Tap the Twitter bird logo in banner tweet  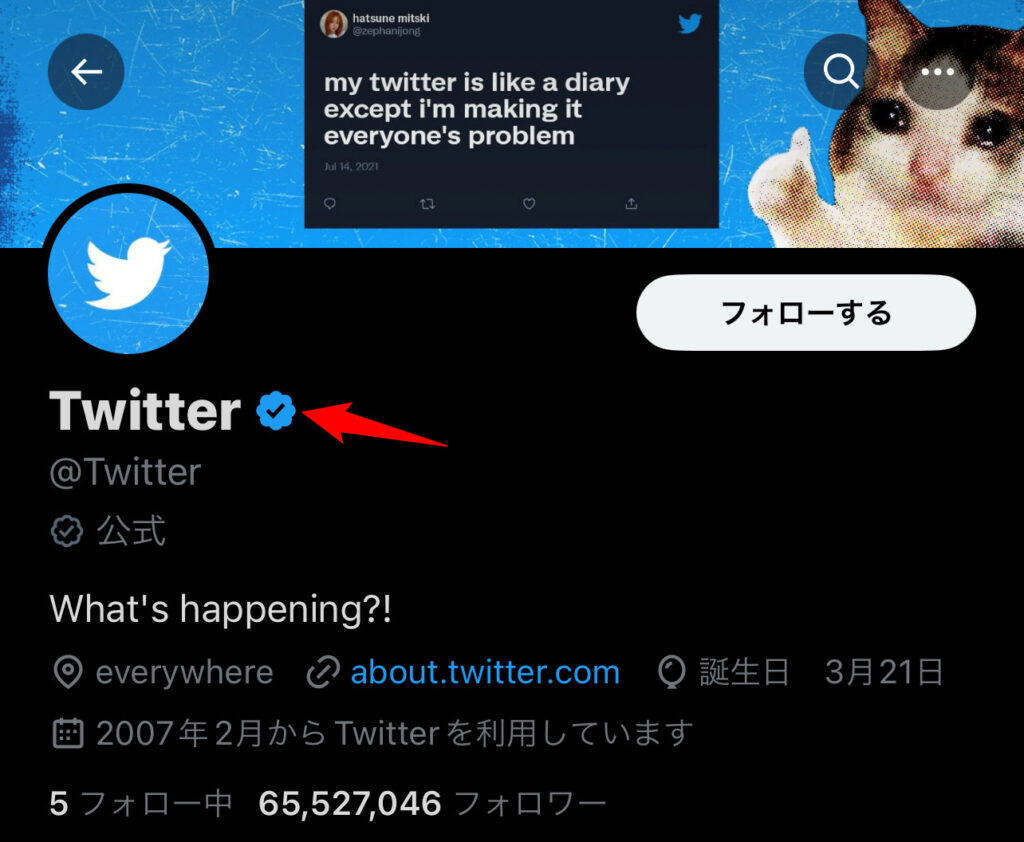[x=689, y=24]
